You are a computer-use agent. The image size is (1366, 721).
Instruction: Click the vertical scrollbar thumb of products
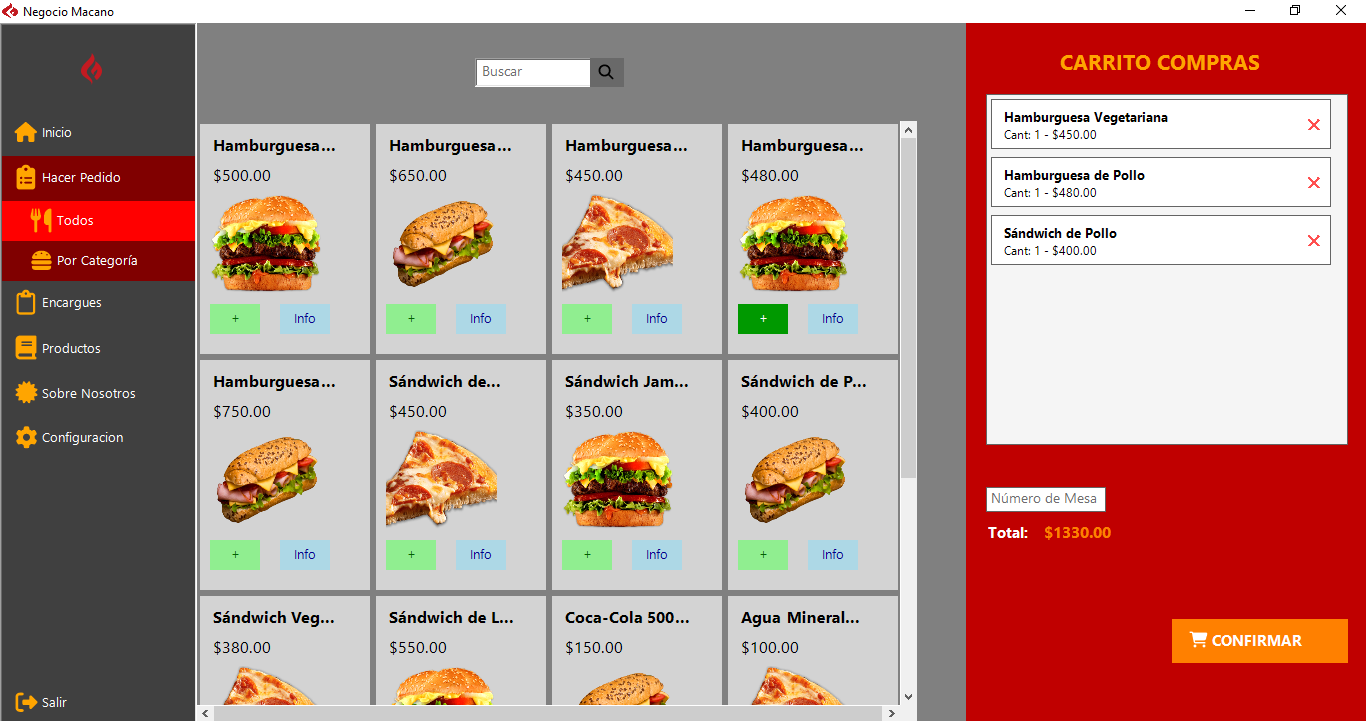pyautogui.click(x=908, y=308)
